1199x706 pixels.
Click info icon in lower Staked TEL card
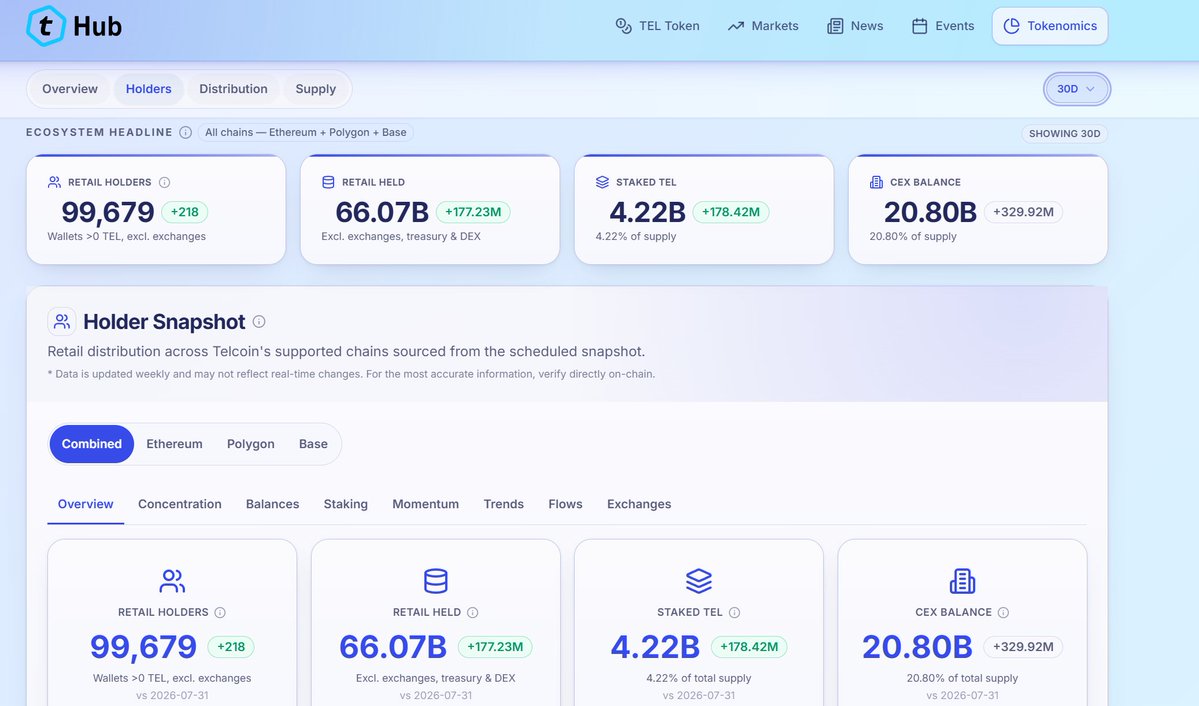tap(735, 613)
